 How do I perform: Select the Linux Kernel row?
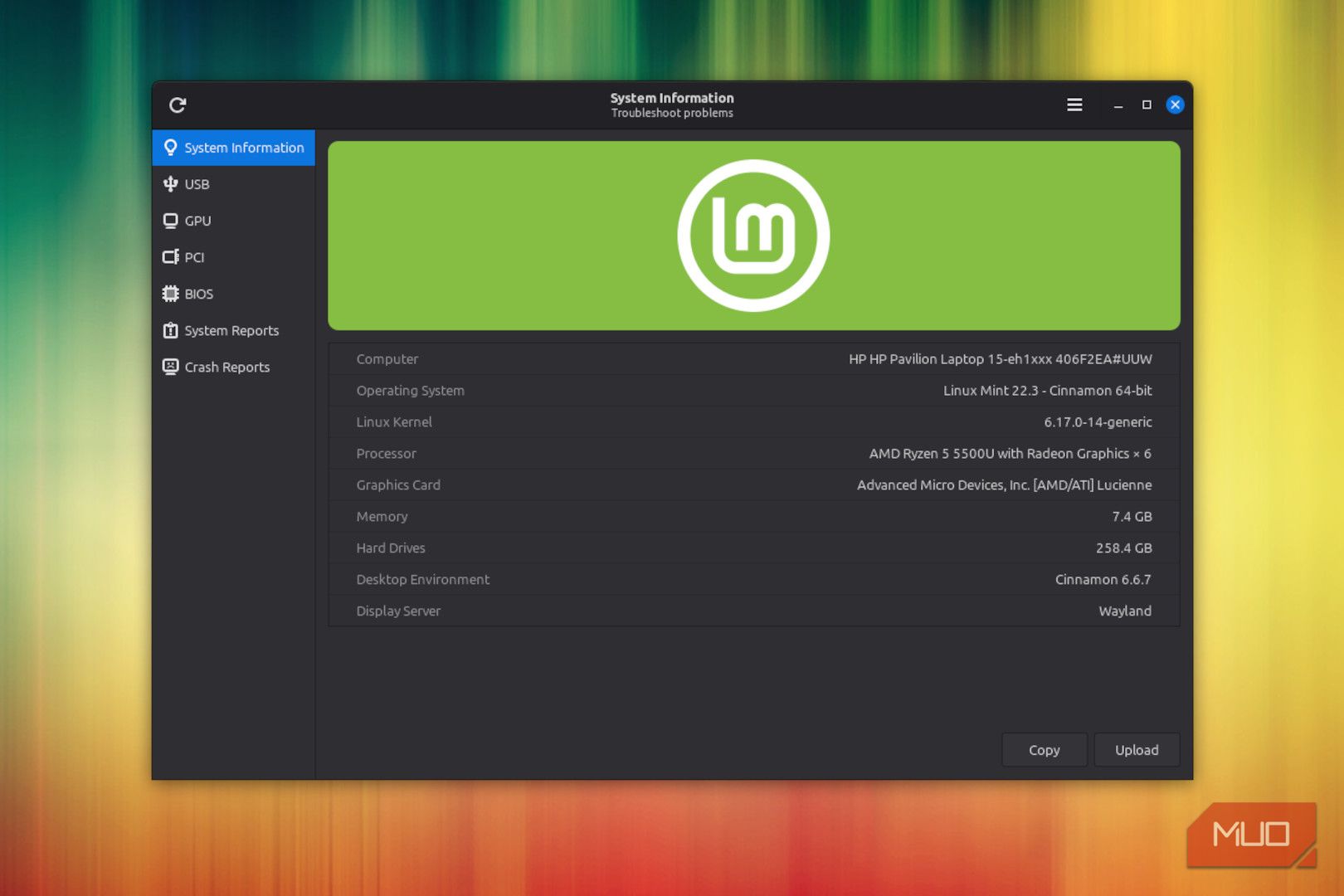(753, 422)
